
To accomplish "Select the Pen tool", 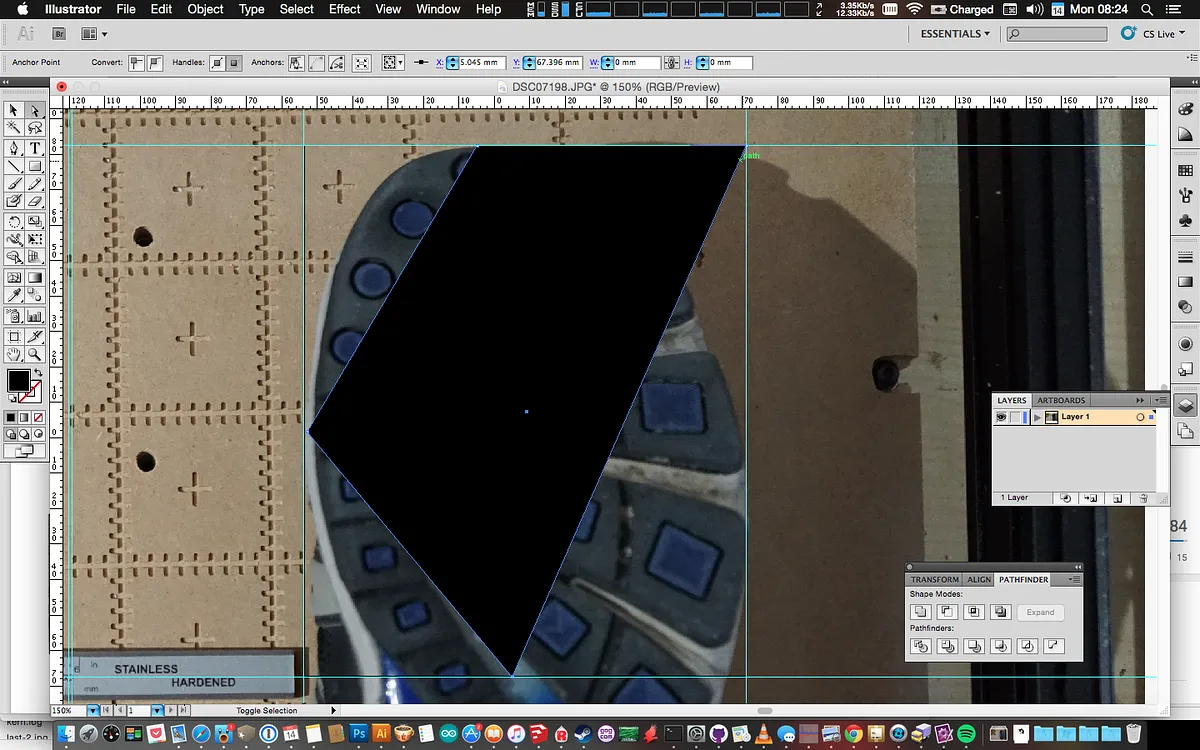I will click(14, 148).
